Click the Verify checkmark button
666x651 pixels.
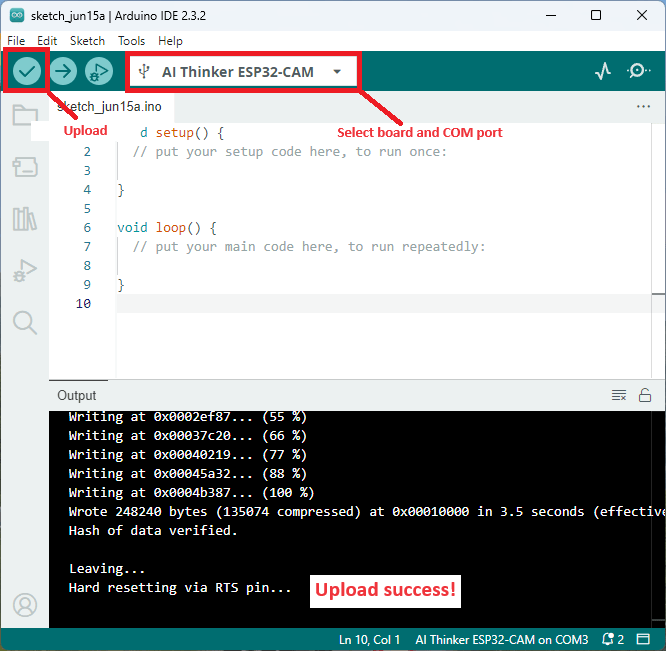pyautogui.click(x=26, y=71)
